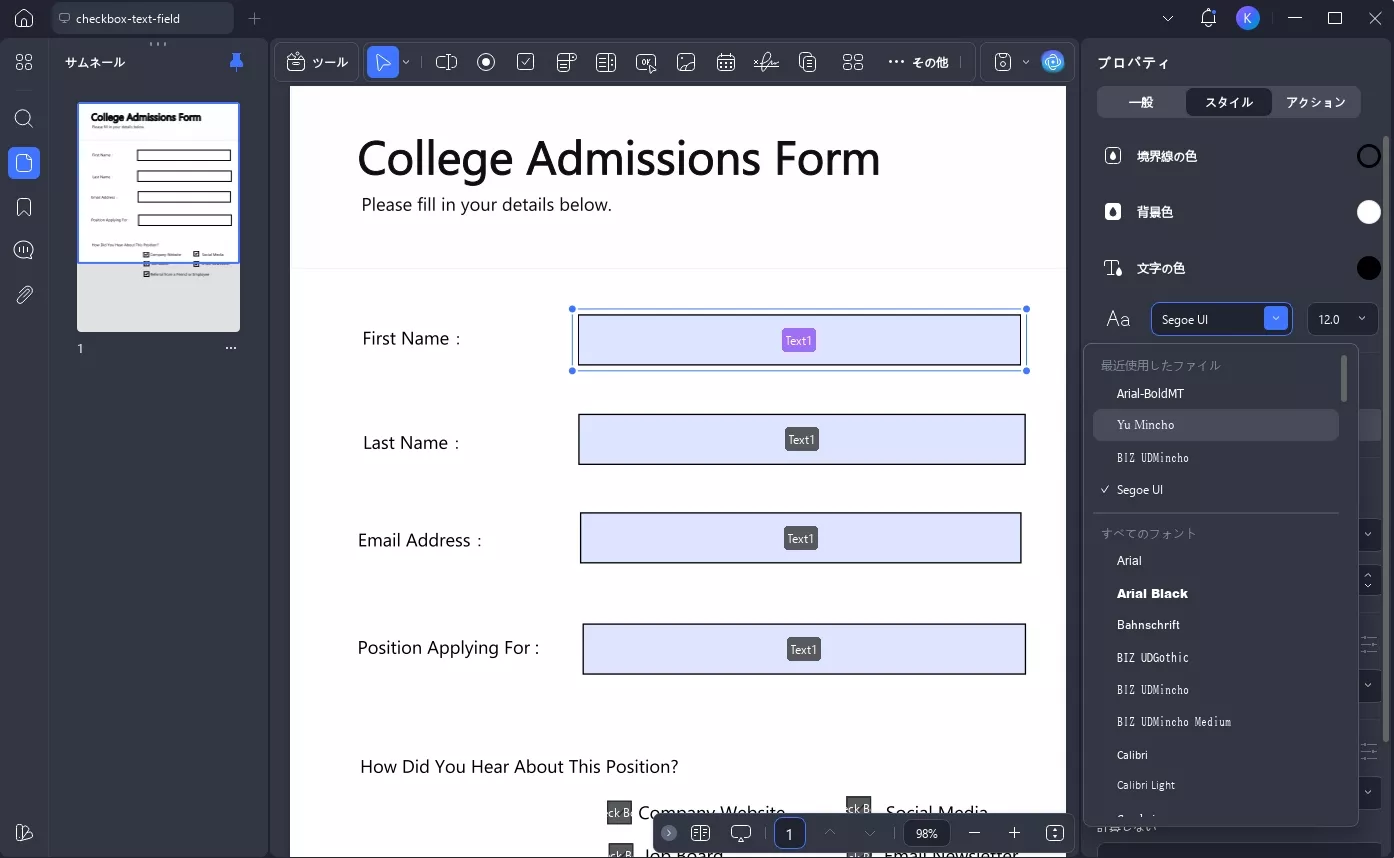Viewport: 1394px width, 858px height.
Task: Go to the home screen icon
Action: [x=24, y=18]
